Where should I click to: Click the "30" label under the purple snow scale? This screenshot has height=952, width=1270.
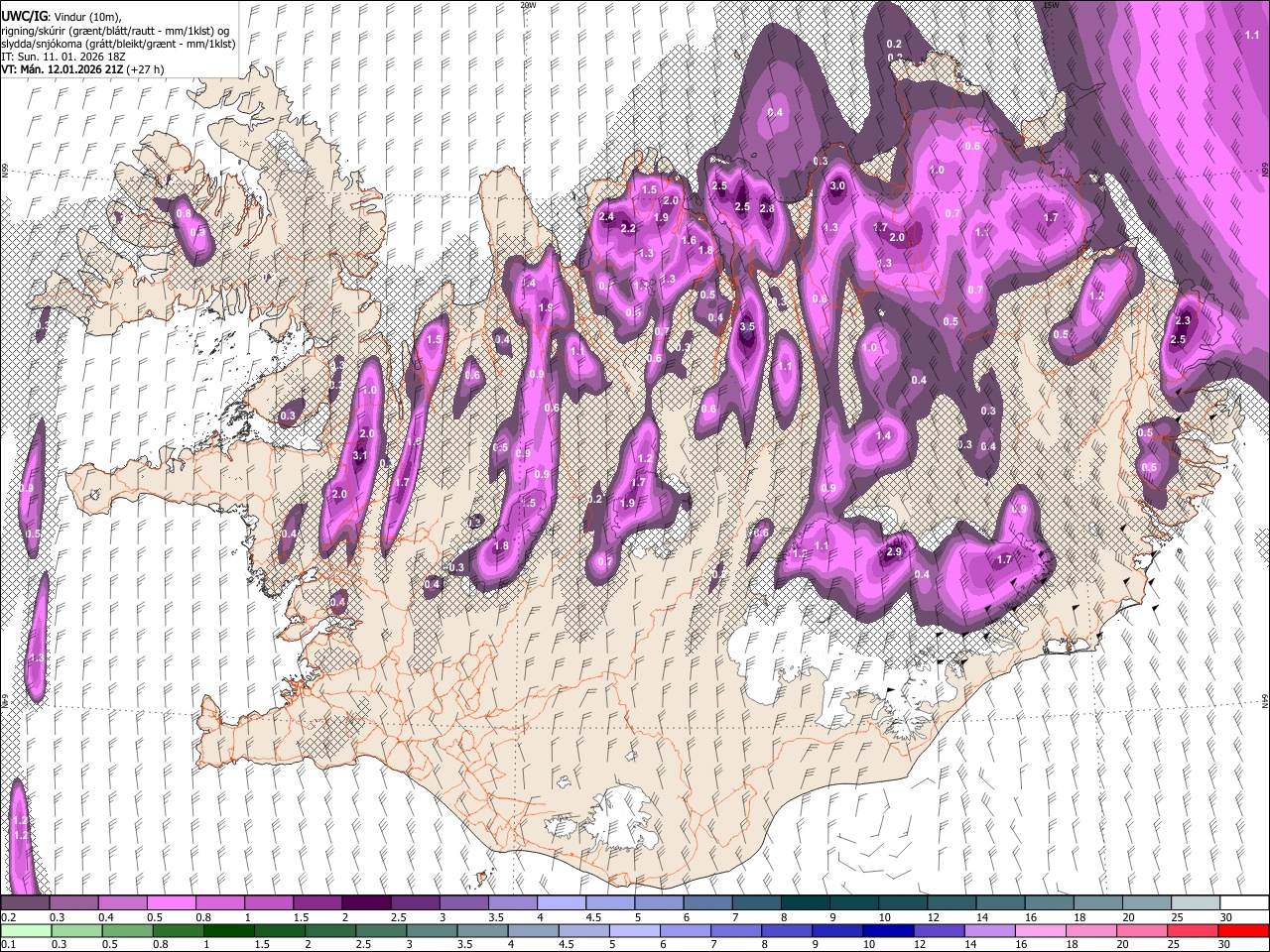(x=1226, y=917)
